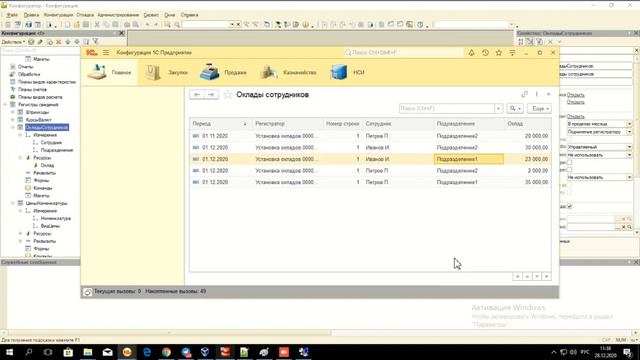Open the Продажи cash register section
The image size is (640, 360).
click(223, 72)
